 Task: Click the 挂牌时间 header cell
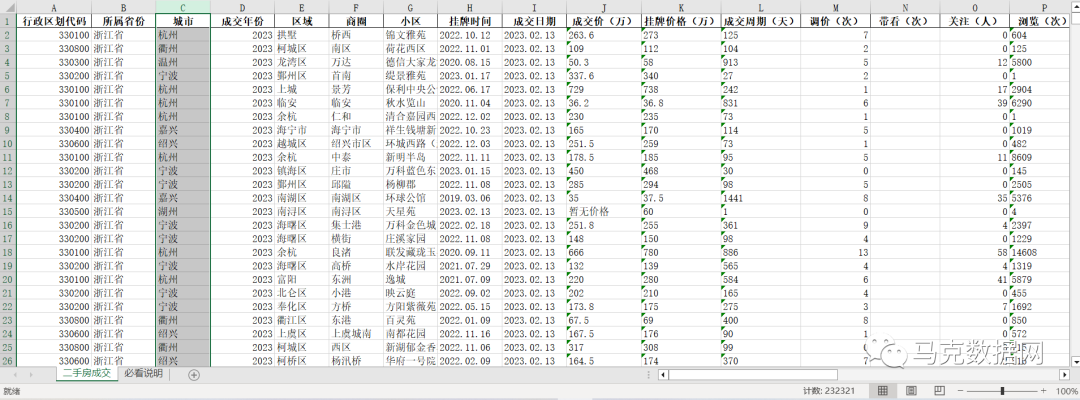(x=470, y=21)
